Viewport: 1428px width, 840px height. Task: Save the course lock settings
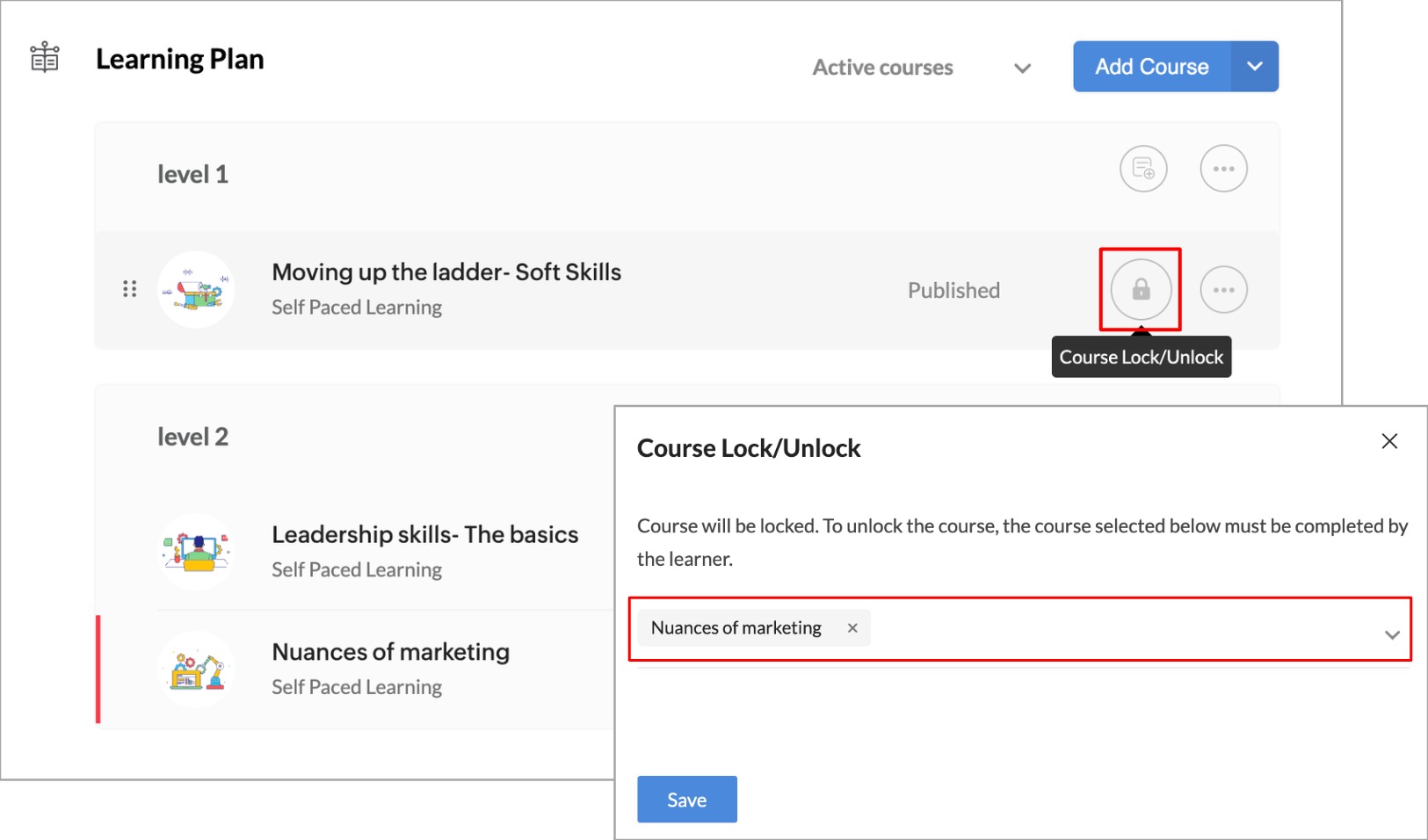click(x=686, y=800)
